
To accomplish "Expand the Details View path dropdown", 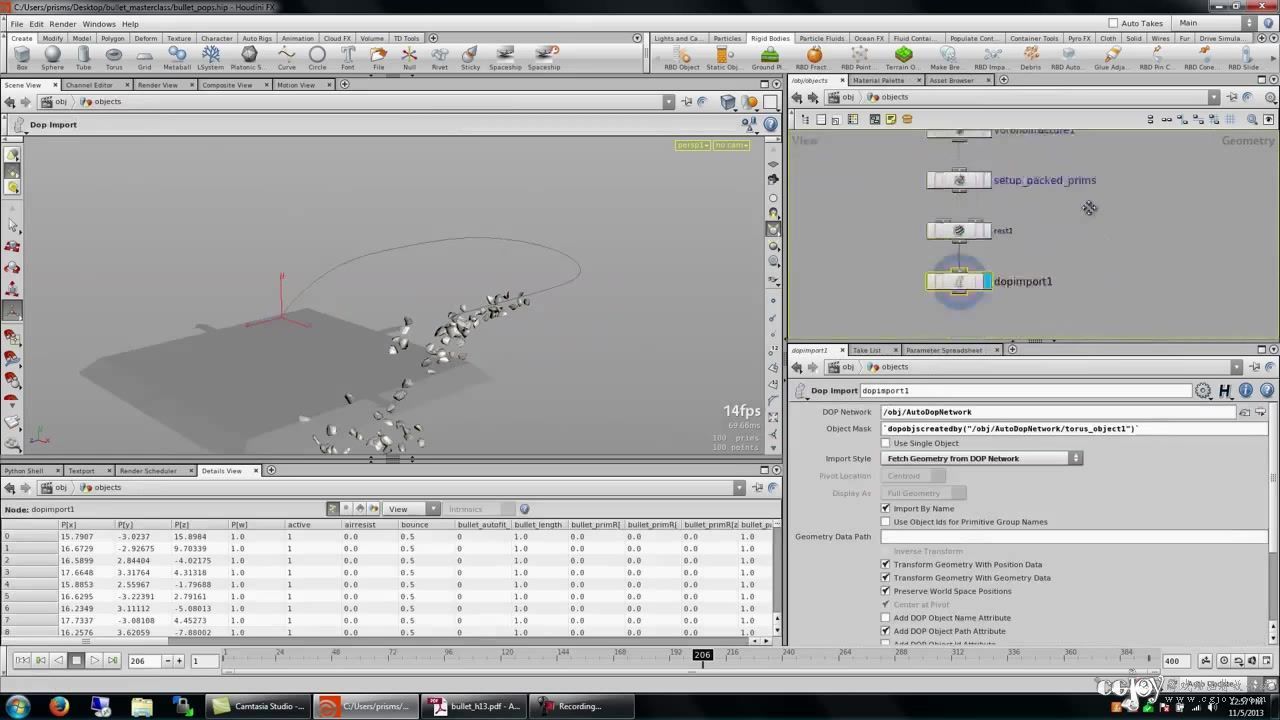I will click(x=739, y=488).
